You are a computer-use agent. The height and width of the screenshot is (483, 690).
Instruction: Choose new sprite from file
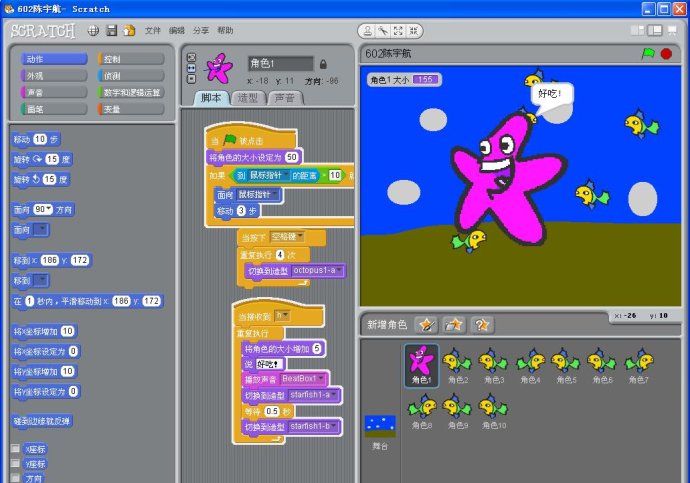click(x=454, y=325)
